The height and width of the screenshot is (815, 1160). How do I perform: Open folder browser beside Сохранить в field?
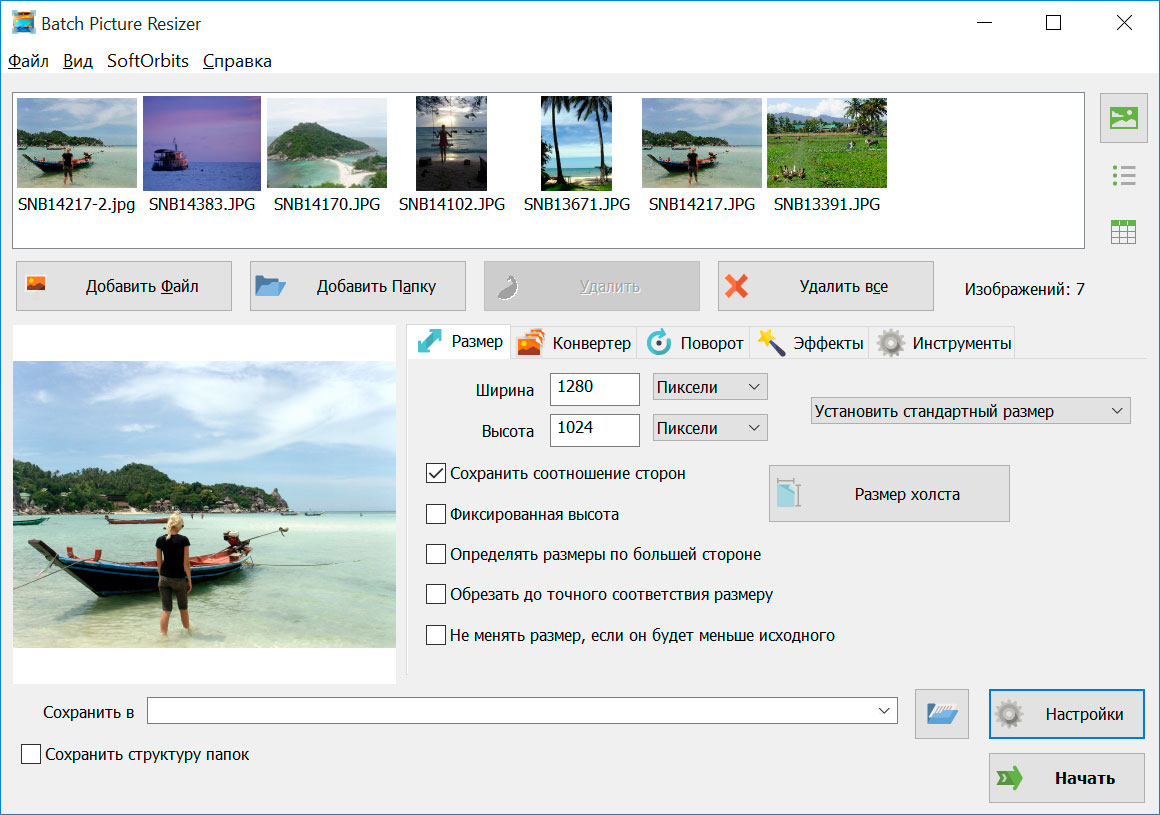[x=940, y=713]
